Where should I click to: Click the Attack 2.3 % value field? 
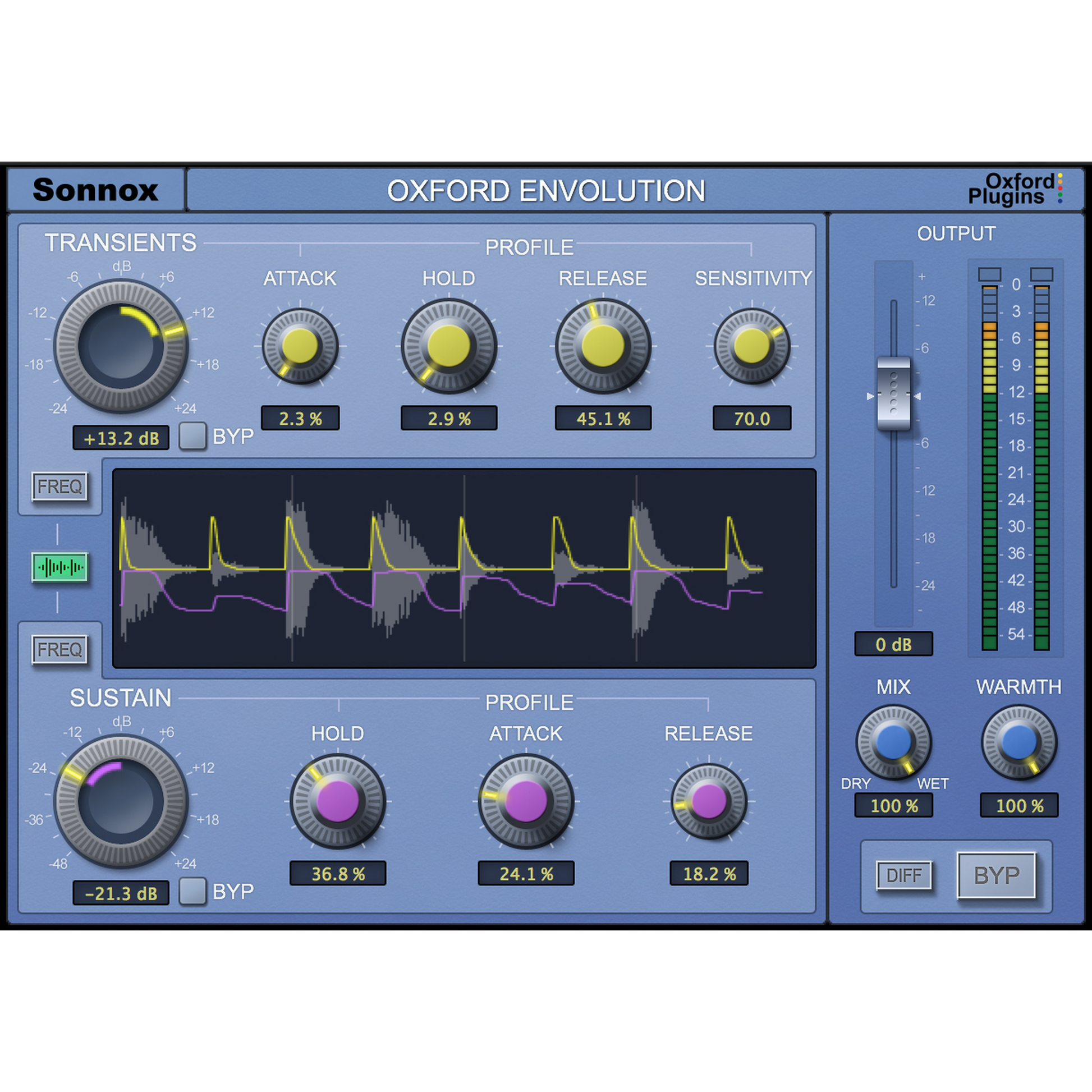point(300,418)
